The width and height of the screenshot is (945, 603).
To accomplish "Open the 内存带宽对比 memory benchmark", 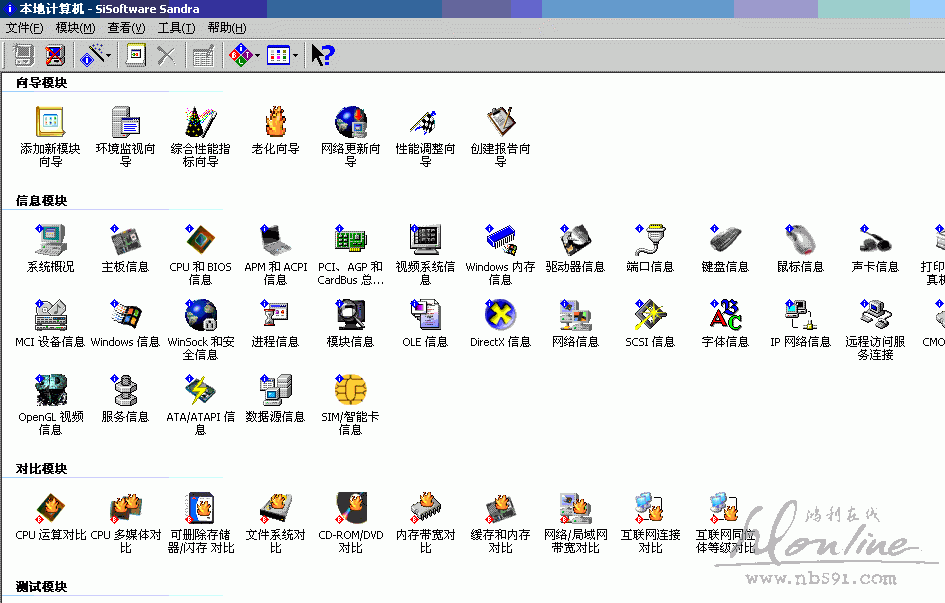I will 425,509.
